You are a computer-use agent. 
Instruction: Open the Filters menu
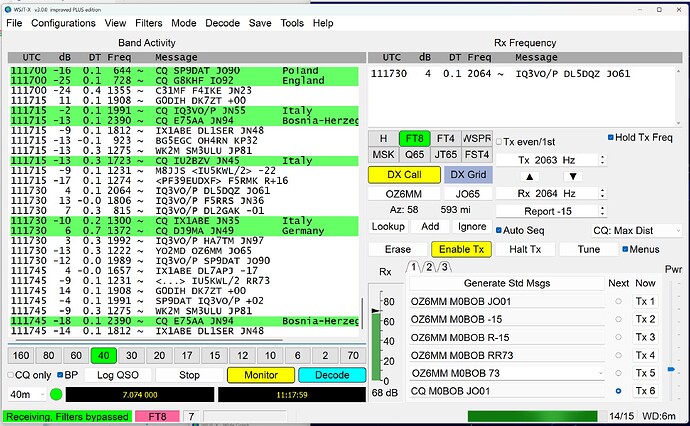click(148, 23)
